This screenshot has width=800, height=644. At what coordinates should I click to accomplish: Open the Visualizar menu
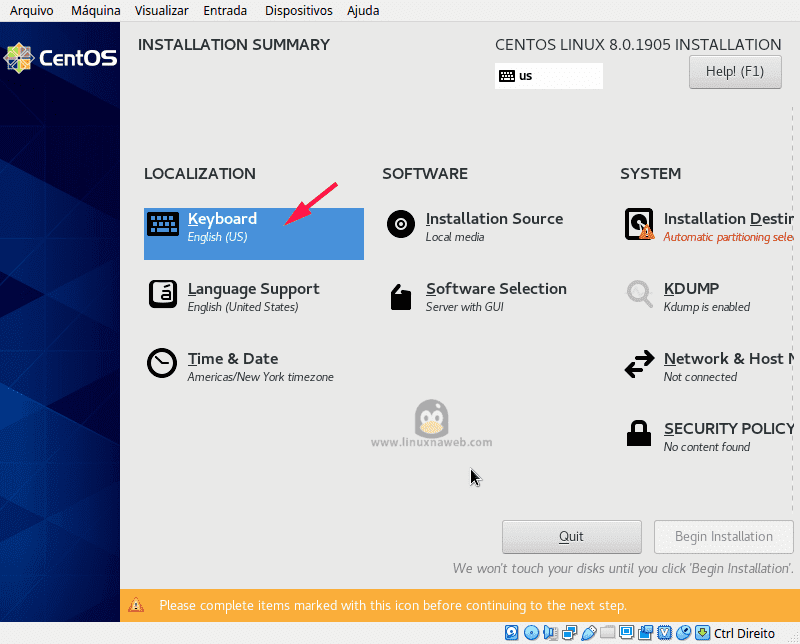point(161,11)
